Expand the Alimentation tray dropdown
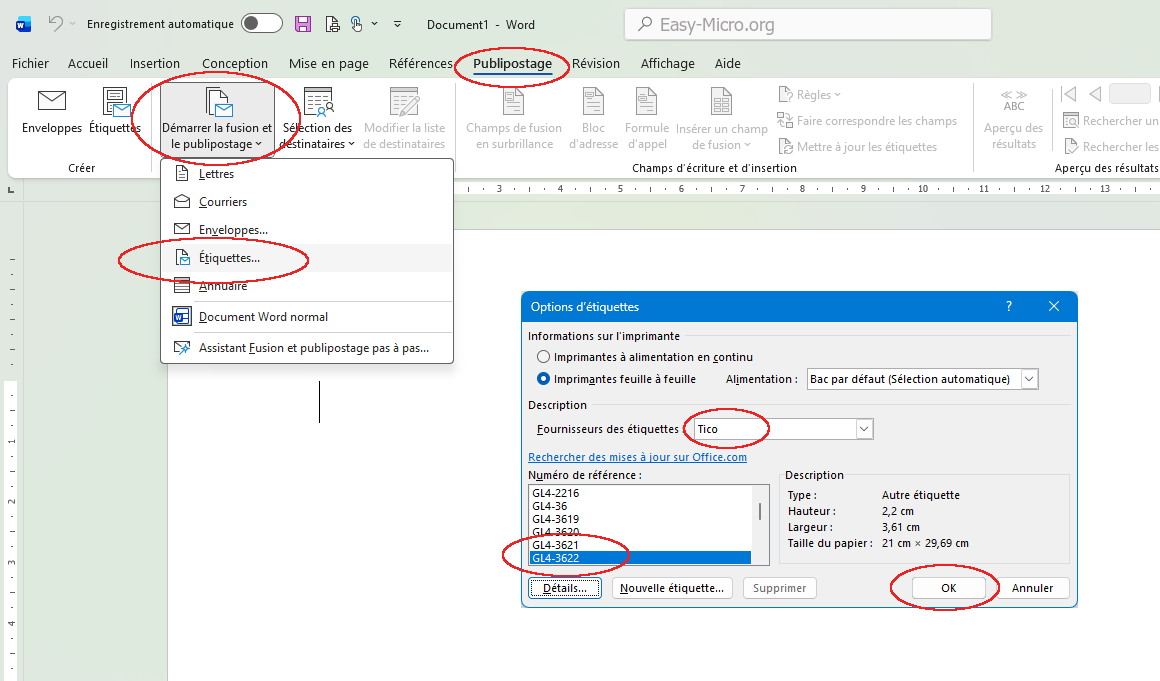1160x681 pixels. point(1029,379)
